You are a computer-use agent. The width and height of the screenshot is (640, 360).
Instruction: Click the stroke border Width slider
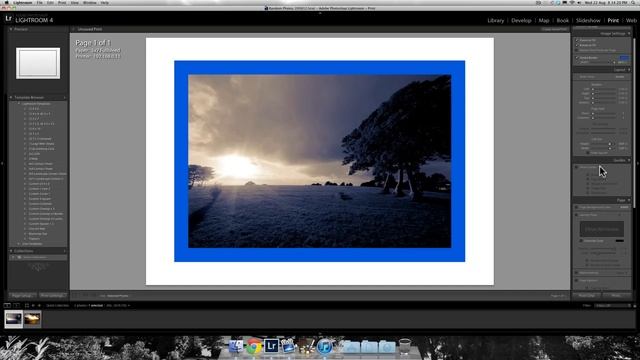(x=603, y=62)
